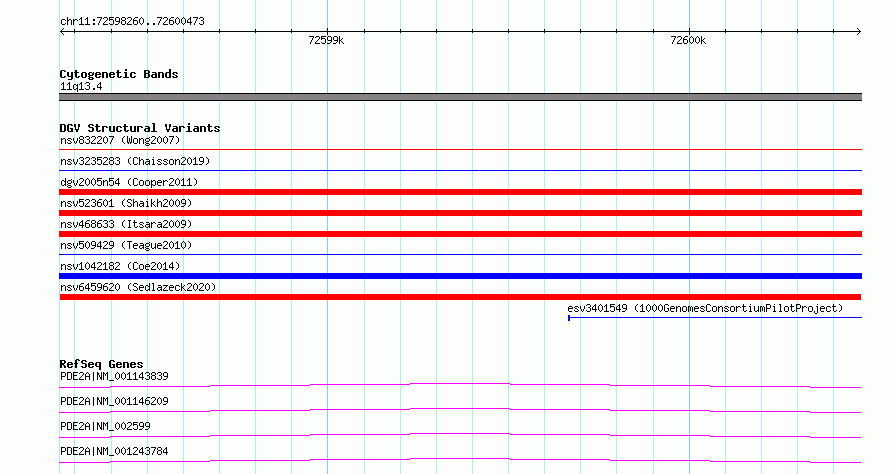The image size is (890, 474).
Task: Open gene PDE2A|NM_001146209 label
Action: 114,401
